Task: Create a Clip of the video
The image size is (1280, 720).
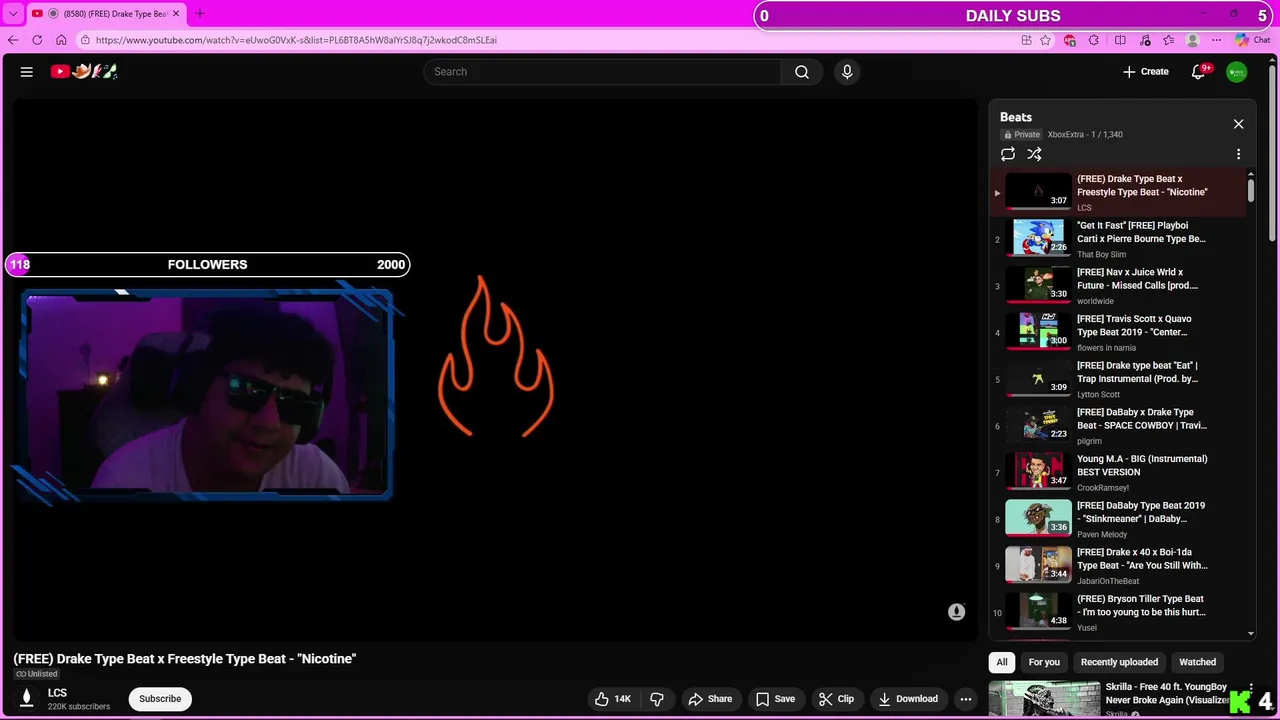Action: point(836,699)
